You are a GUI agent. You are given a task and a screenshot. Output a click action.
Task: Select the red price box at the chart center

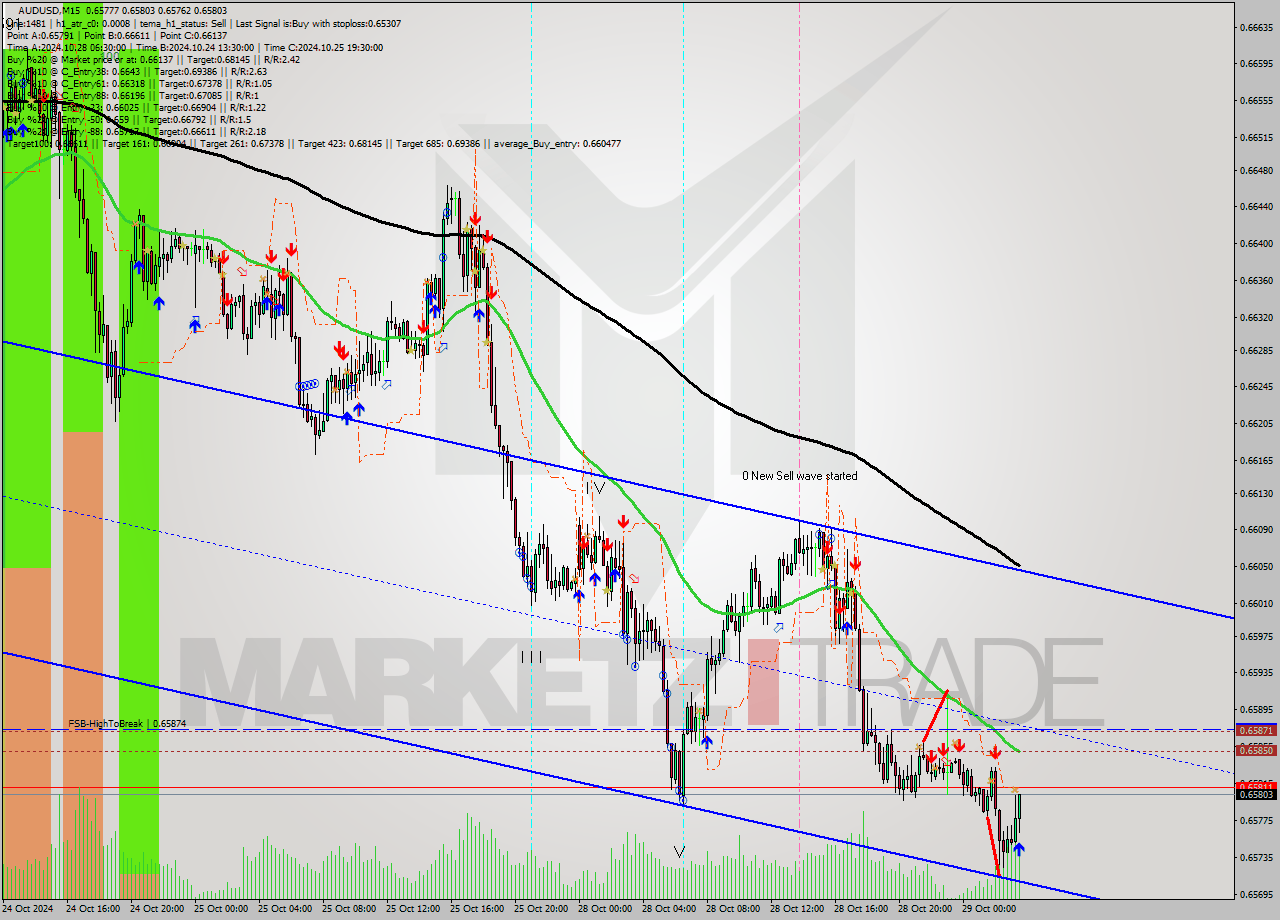pos(762,682)
